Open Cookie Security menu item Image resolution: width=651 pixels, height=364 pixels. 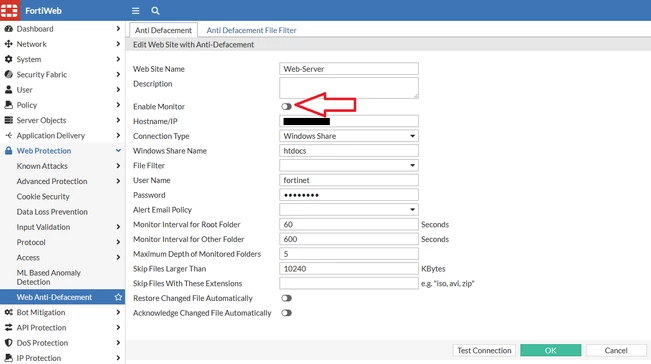[x=43, y=196]
